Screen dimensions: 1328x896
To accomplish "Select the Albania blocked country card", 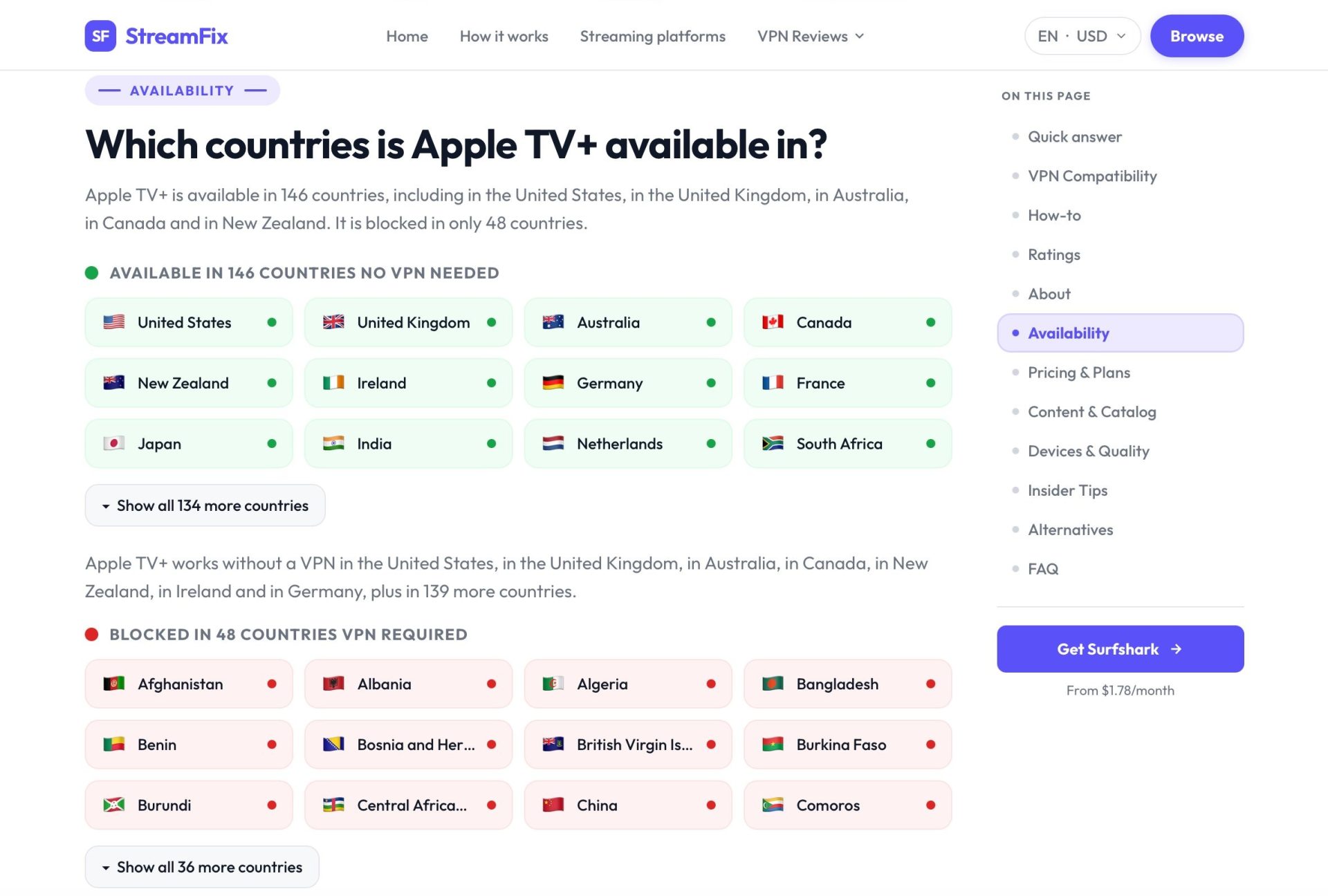I will 408,684.
